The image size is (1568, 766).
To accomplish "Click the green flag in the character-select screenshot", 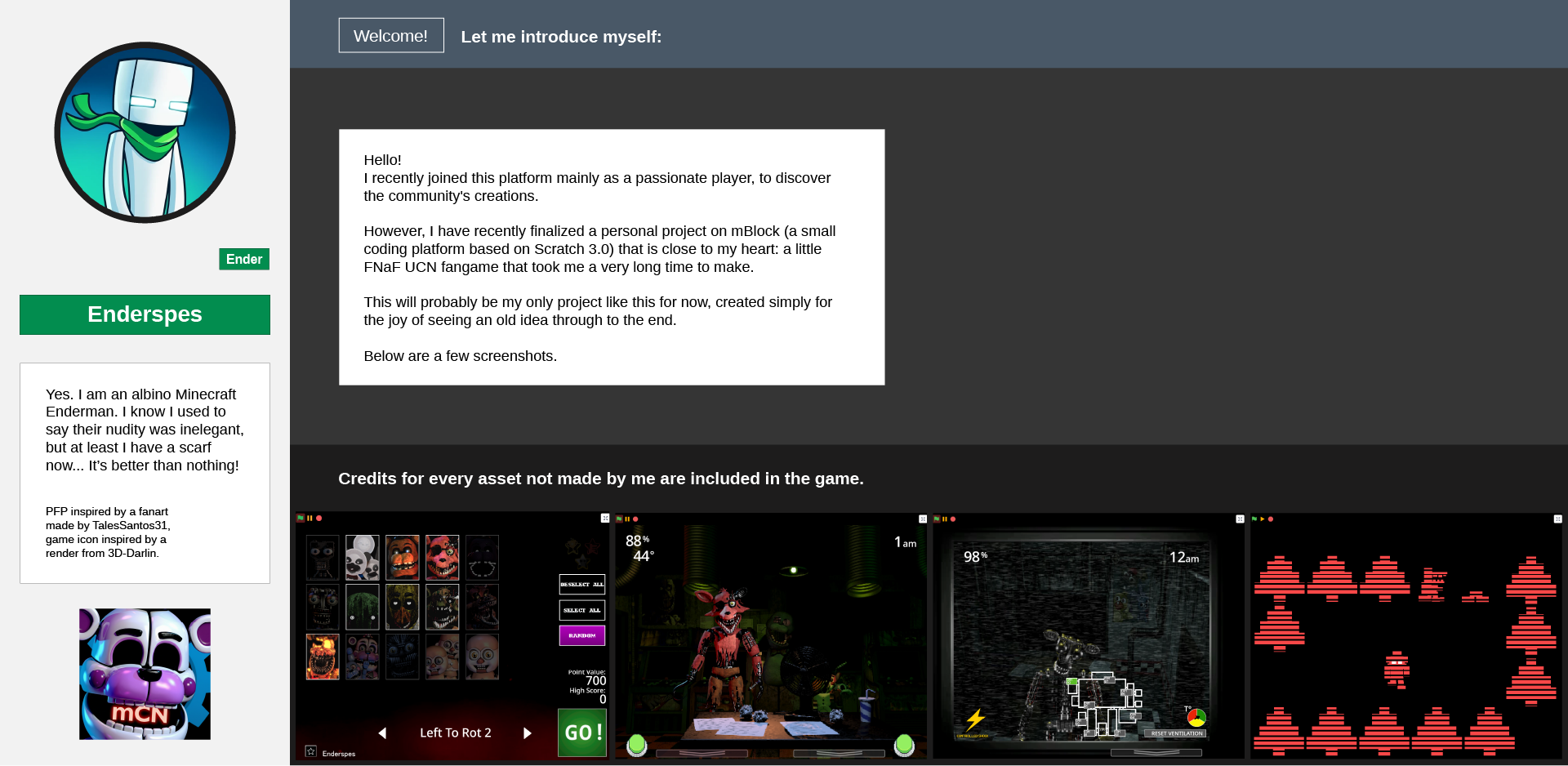I will pyautogui.click(x=301, y=519).
